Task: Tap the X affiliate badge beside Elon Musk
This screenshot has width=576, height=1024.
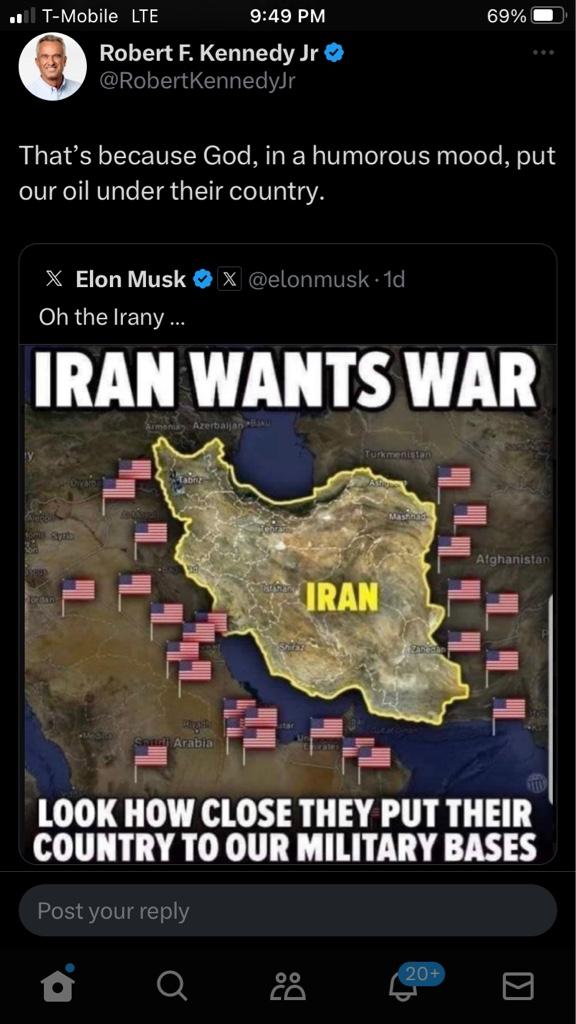Action: (x=229, y=280)
